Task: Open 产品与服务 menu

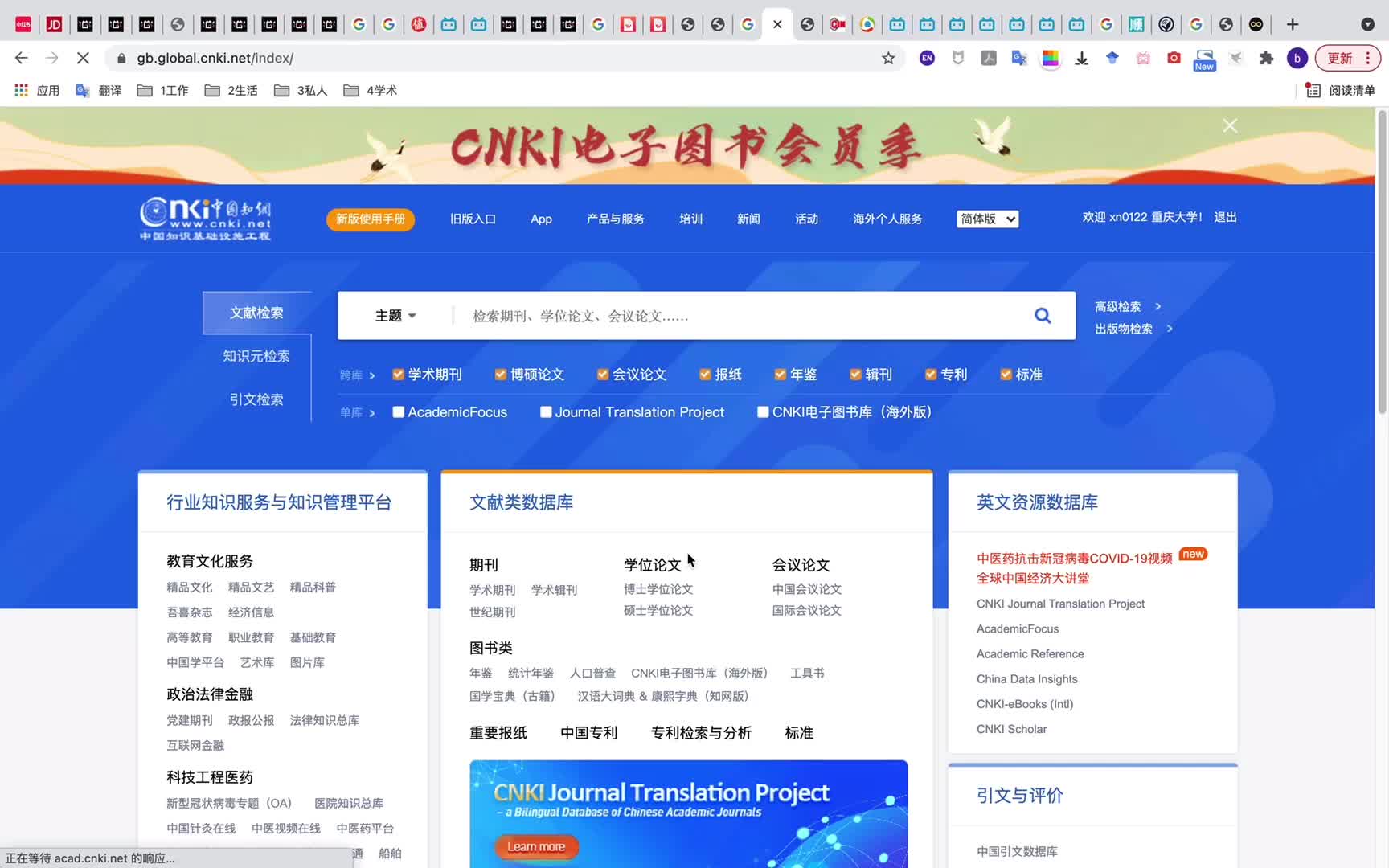Action: pos(616,219)
